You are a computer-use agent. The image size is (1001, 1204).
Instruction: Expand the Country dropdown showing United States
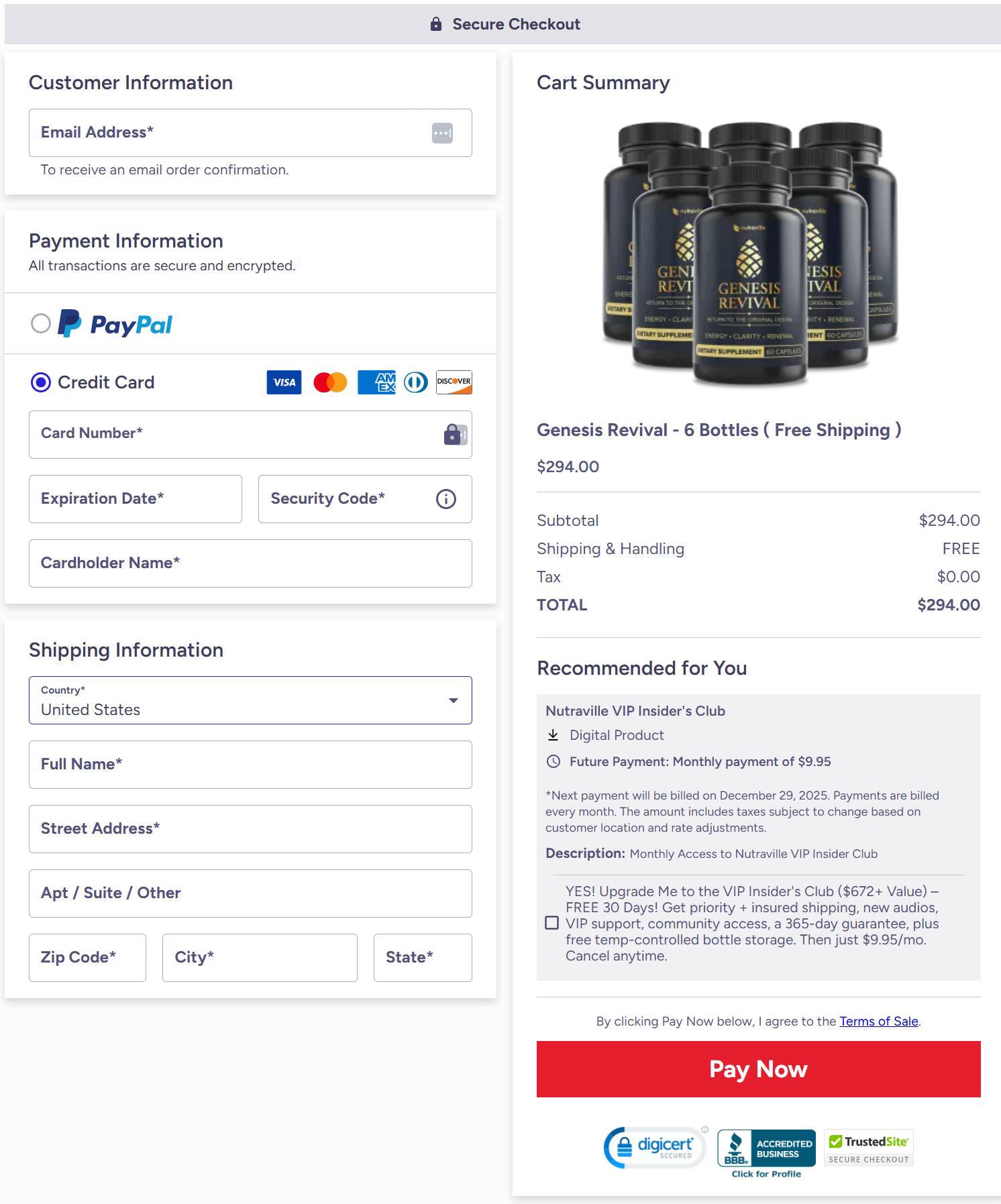click(250, 700)
